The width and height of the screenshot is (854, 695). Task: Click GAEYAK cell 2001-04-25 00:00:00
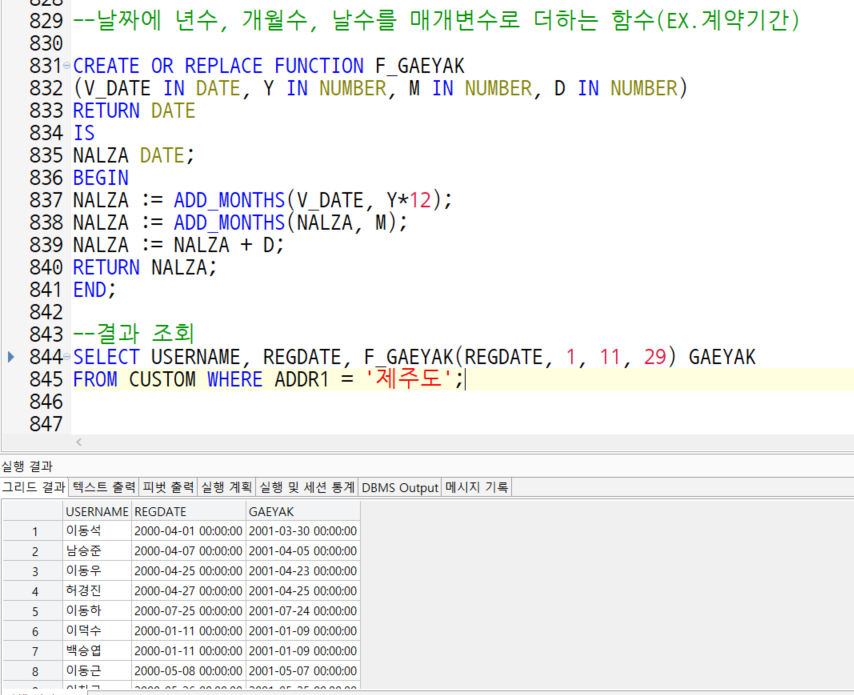point(303,591)
